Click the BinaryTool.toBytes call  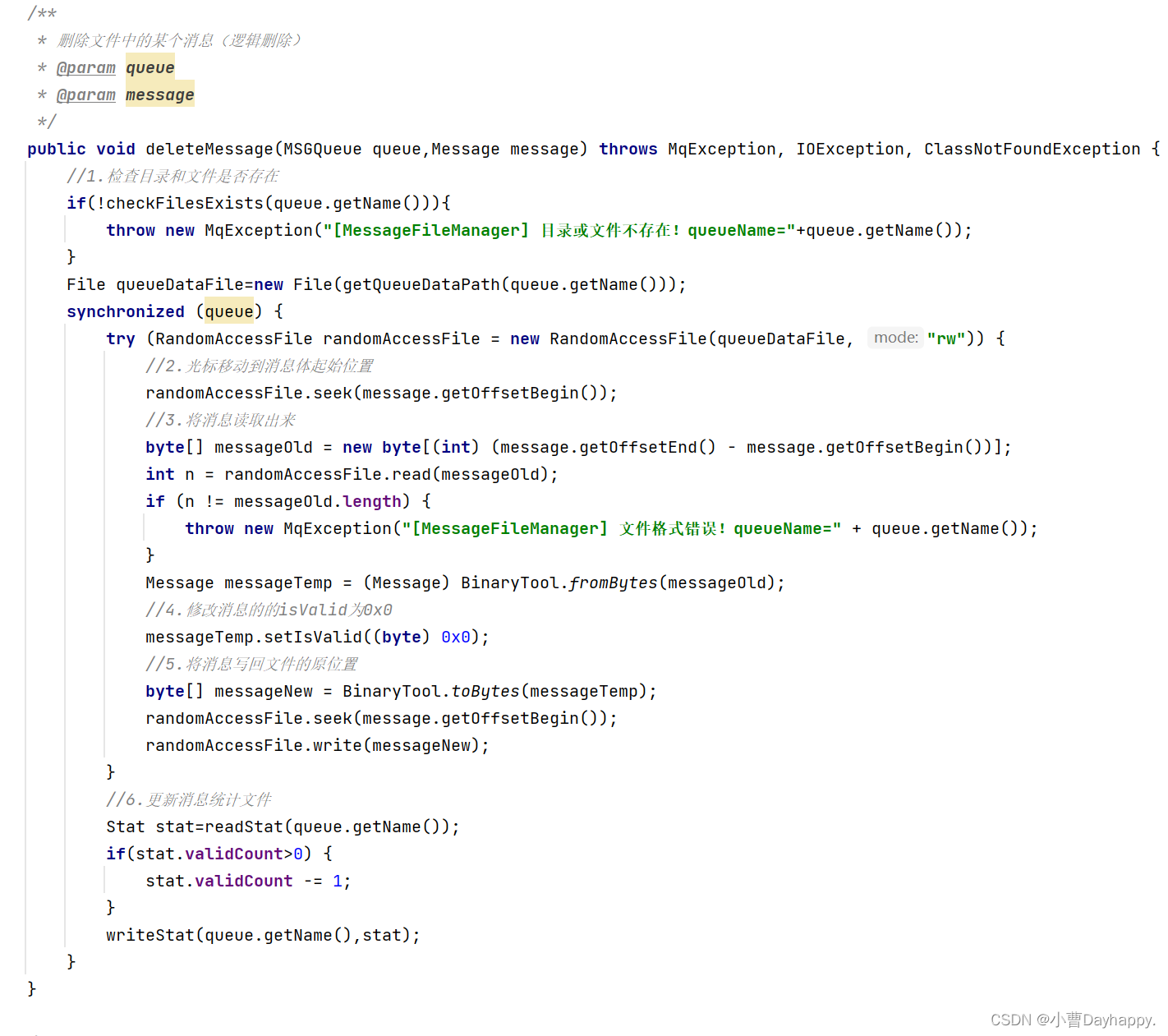[431, 691]
